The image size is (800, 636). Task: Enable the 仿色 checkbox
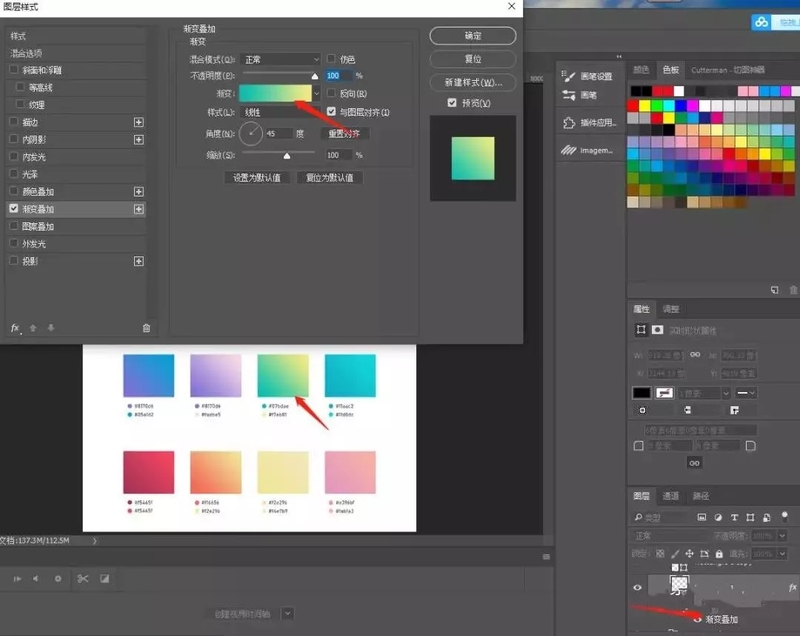[x=331, y=59]
